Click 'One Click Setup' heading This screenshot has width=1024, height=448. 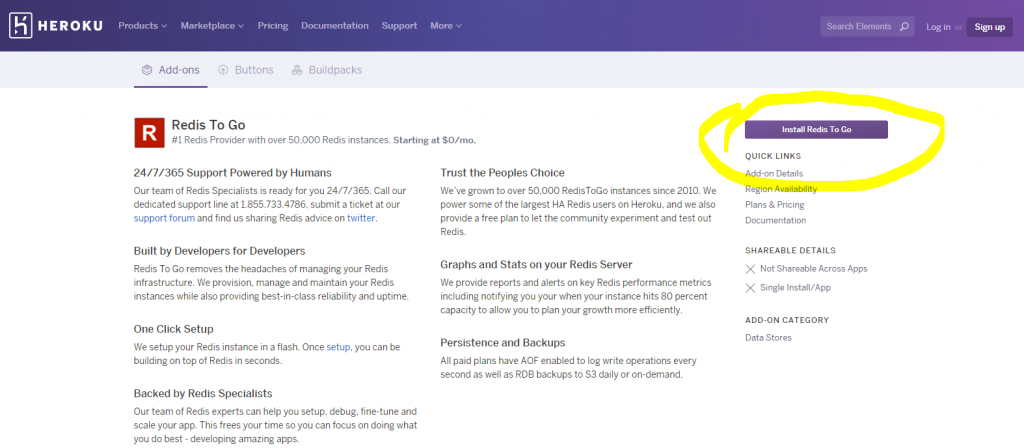(174, 329)
